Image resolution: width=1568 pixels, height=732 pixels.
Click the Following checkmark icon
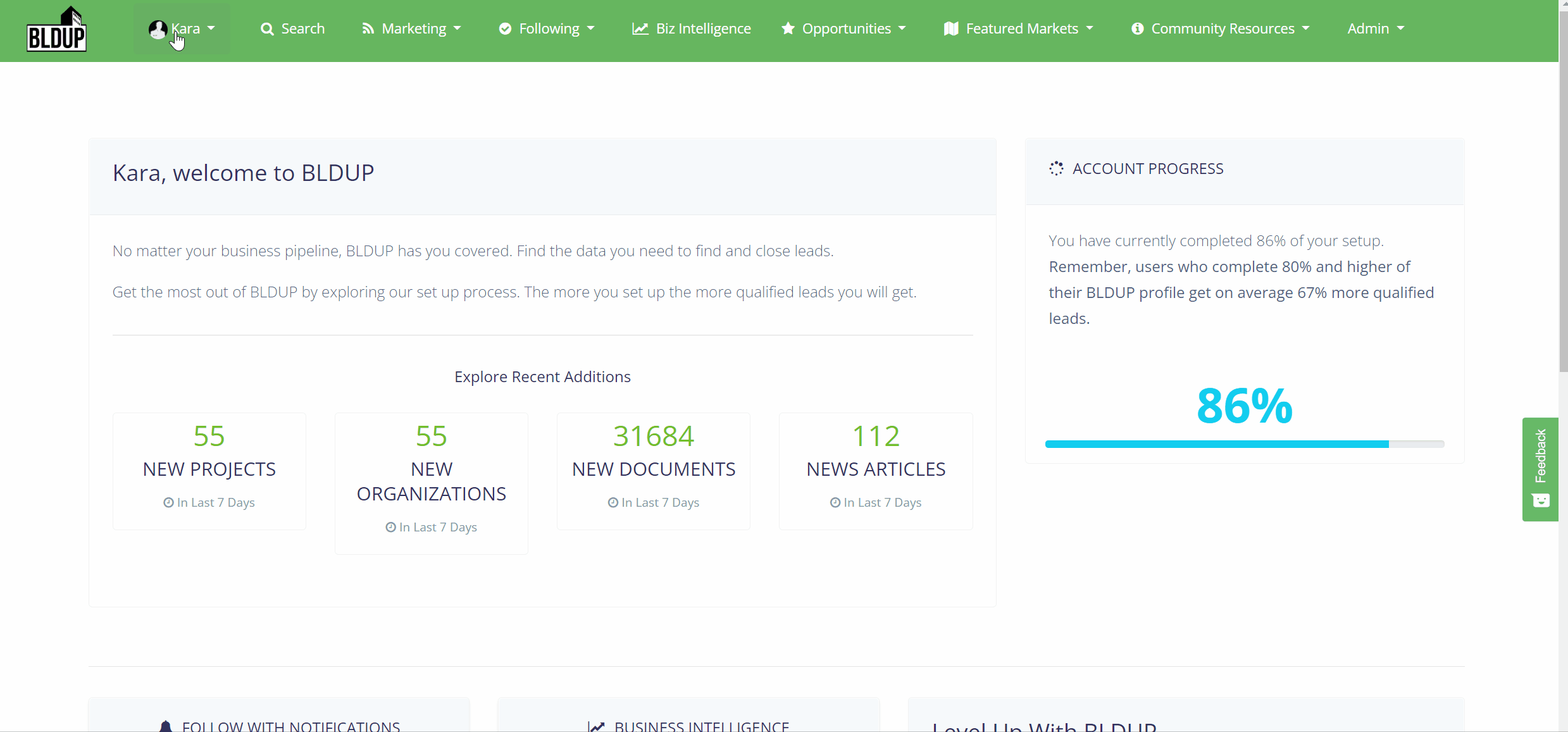[x=505, y=29]
